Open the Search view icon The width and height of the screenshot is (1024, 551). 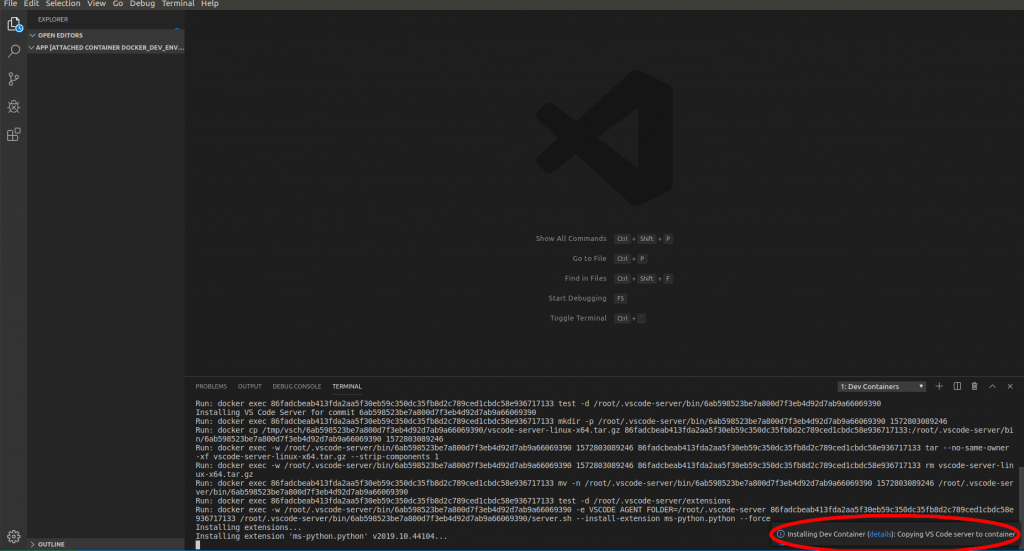[14, 52]
